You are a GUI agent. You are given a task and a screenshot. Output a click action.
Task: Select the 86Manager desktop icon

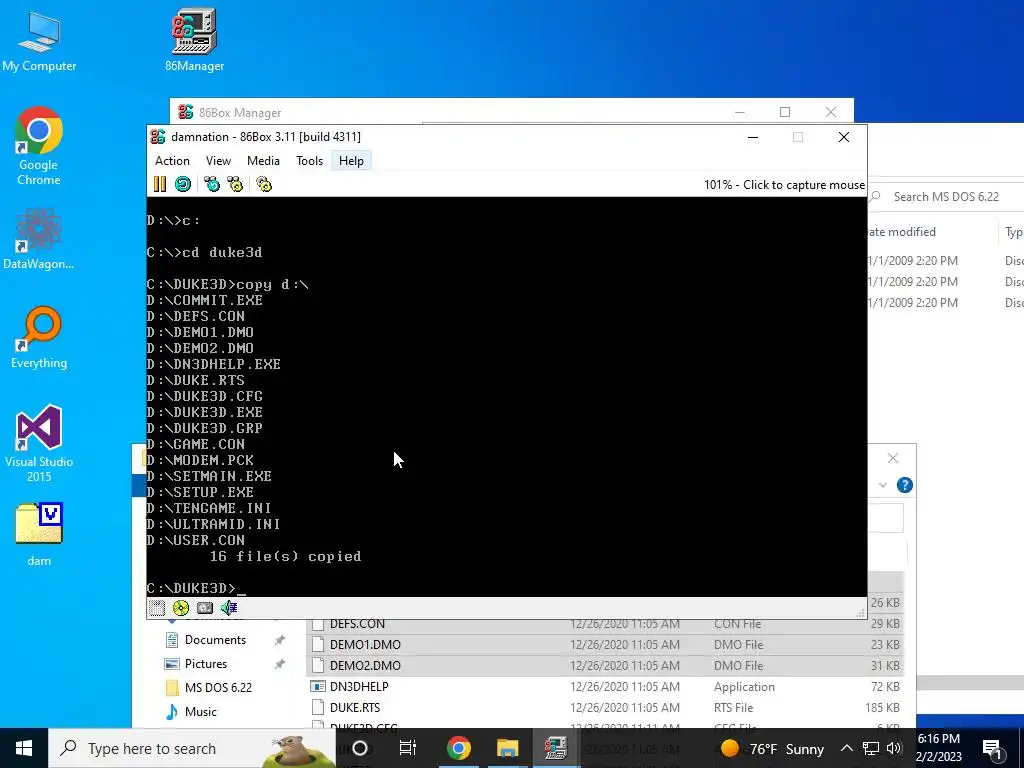click(195, 40)
